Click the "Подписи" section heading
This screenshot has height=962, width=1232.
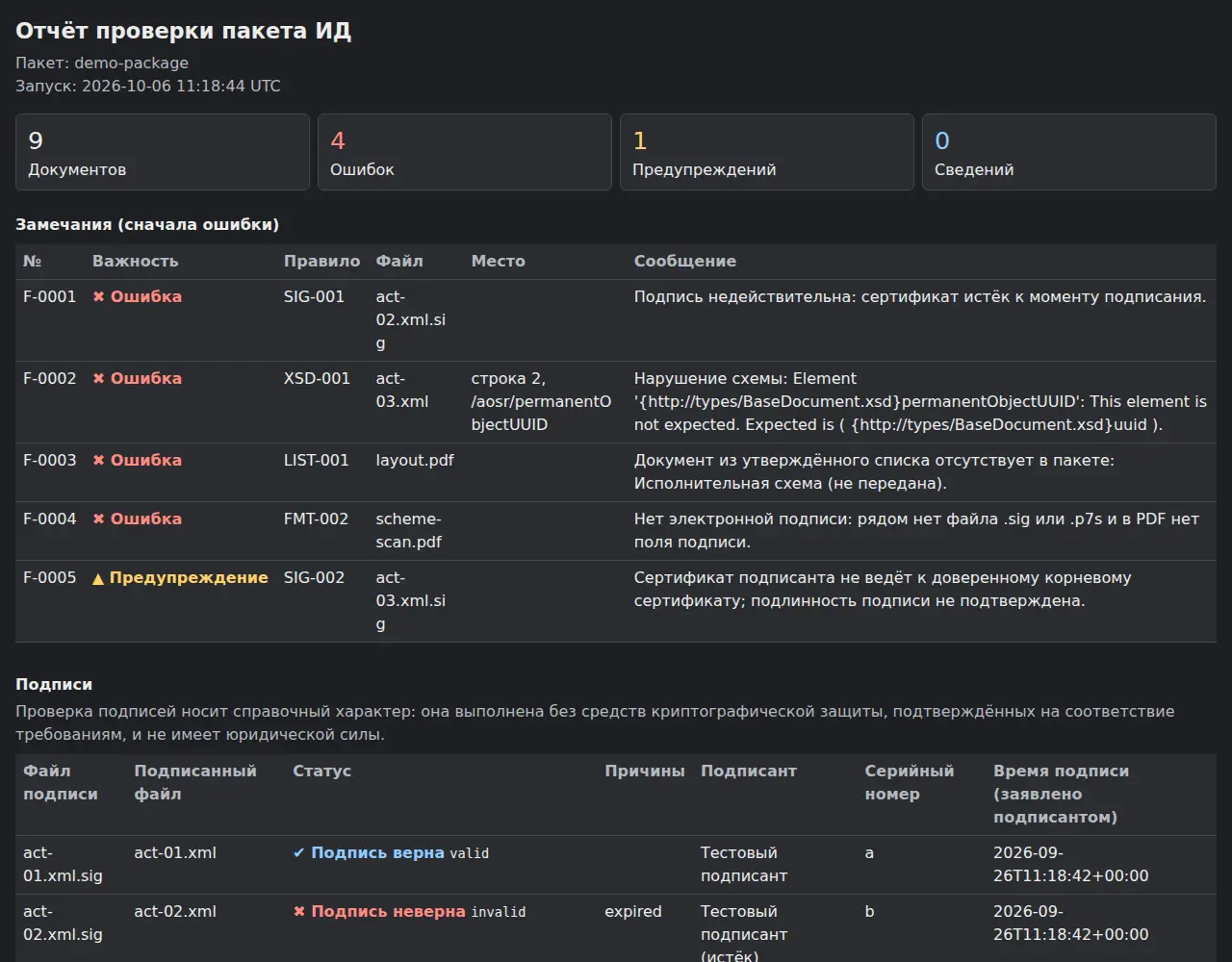pos(54,685)
